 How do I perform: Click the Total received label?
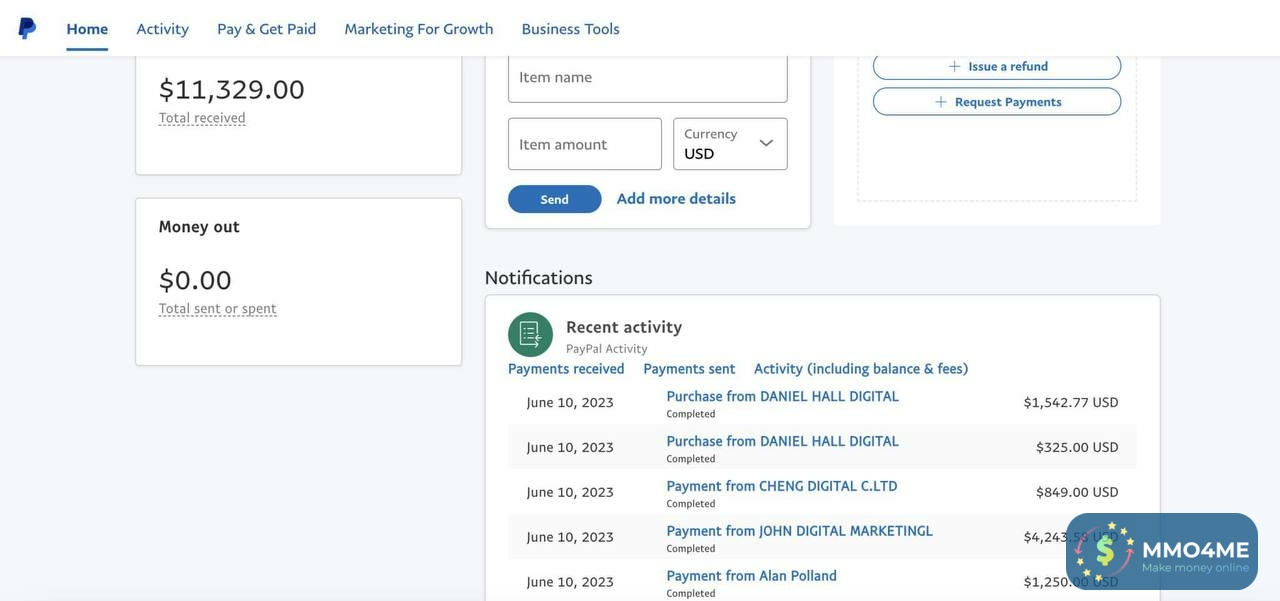[202, 118]
